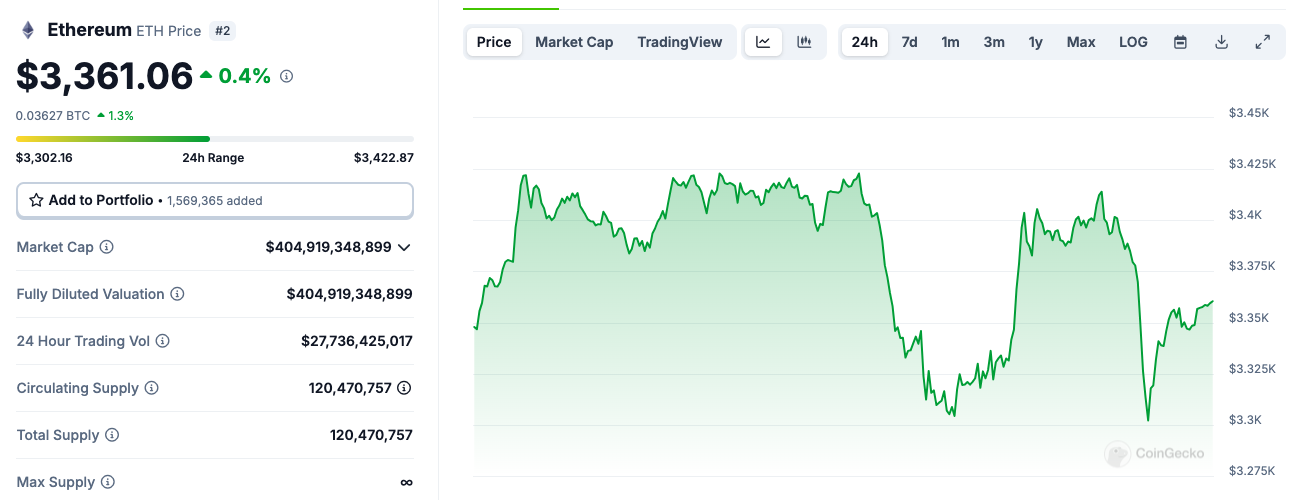1302x500 pixels.
Task: Click the Market Cap info icon
Action: pyautogui.click(x=107, y=247)
